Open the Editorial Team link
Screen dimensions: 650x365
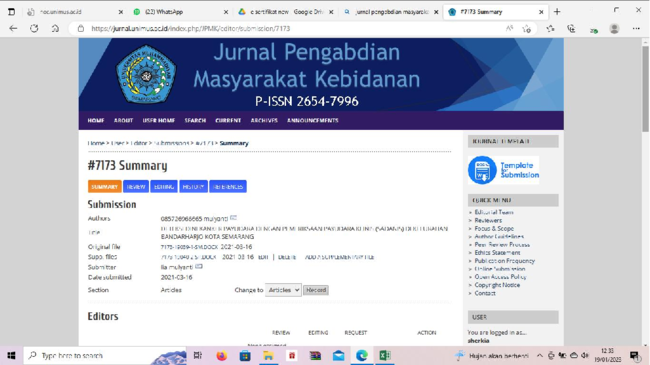tap(494, 212)
